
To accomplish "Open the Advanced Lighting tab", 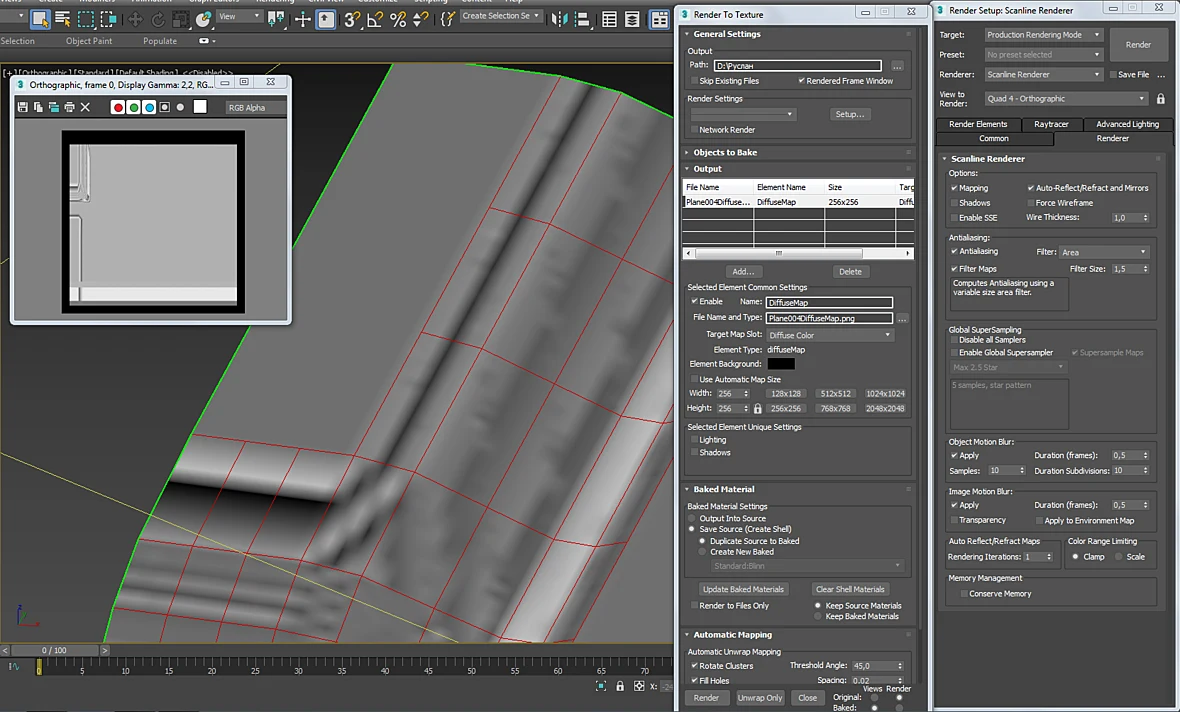I will (1127, 124).
